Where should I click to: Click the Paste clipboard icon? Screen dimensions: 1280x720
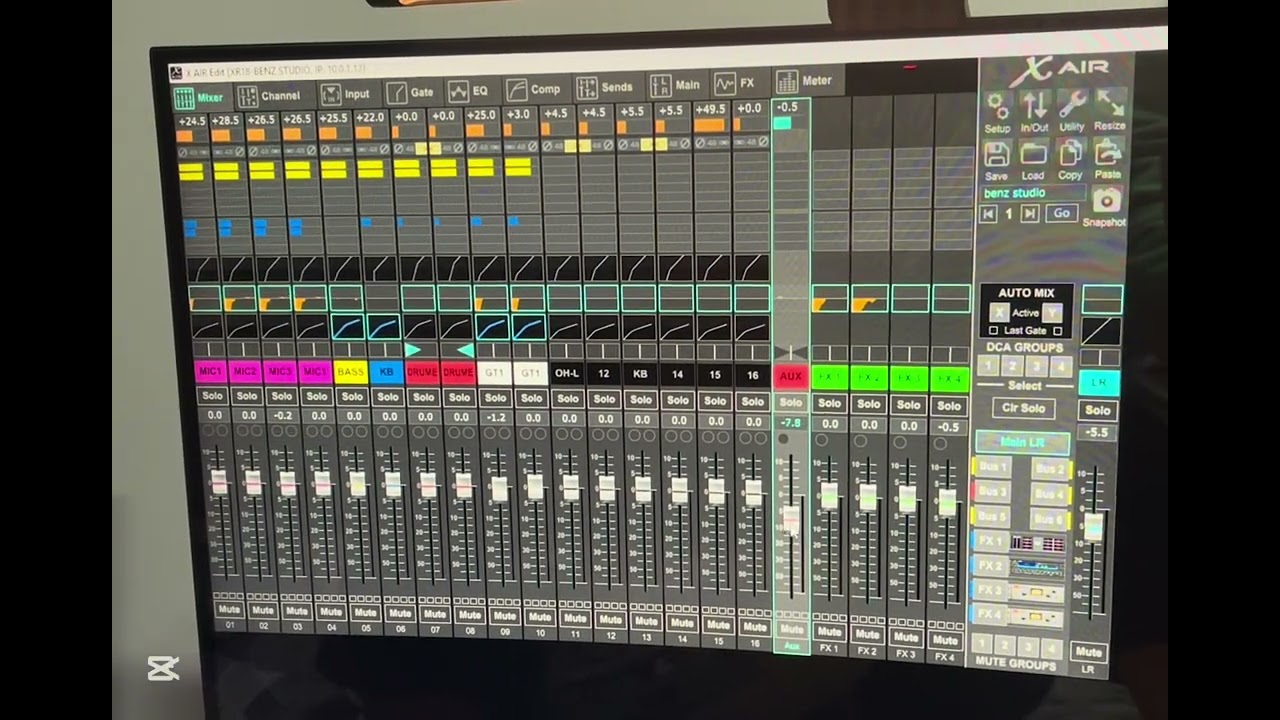(x=1107, y=152)
